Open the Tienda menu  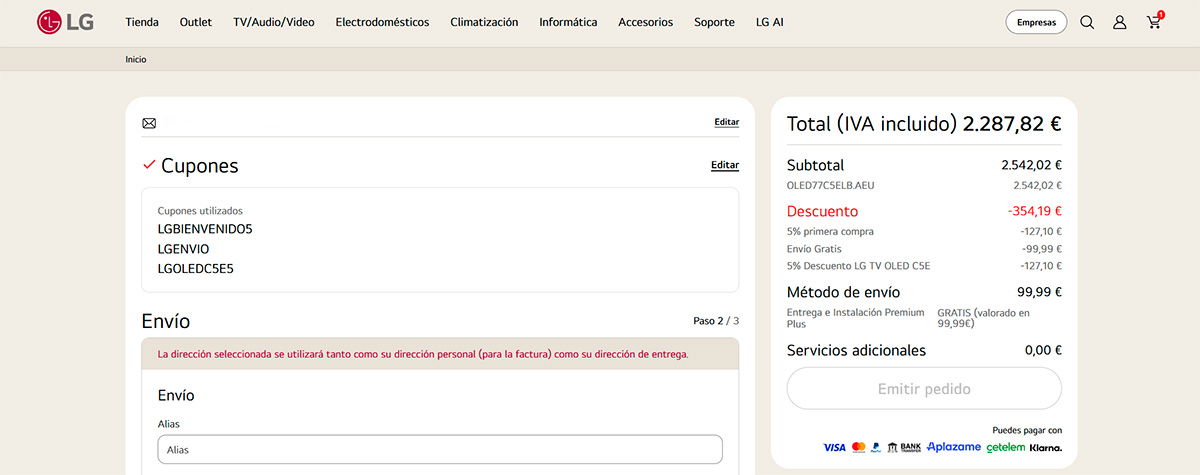click(x=142, y=22)
